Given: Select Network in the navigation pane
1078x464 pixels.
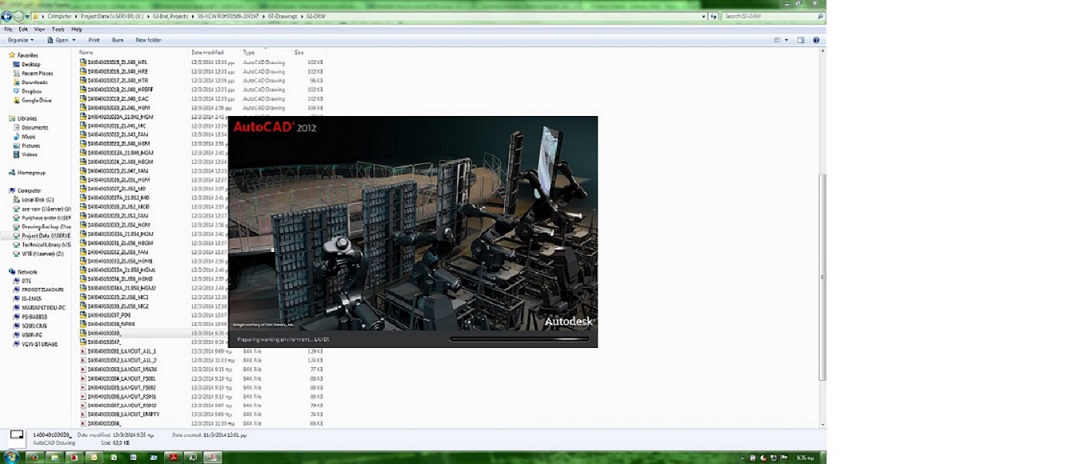Looking at the screenshot, I should coord(28,272).
